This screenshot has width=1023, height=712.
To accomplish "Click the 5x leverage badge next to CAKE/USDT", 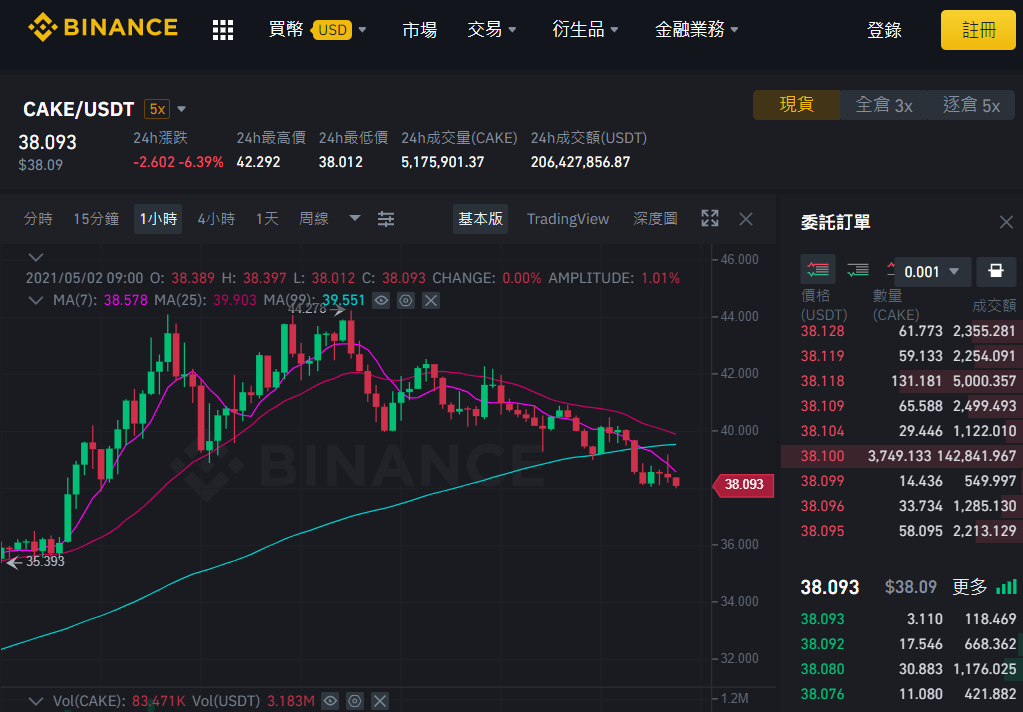I will (x=157, y=109).
